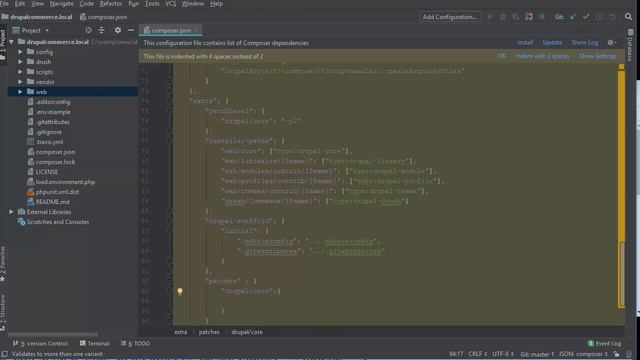Select the phpunit.xml.dist file

pos(57,192)
